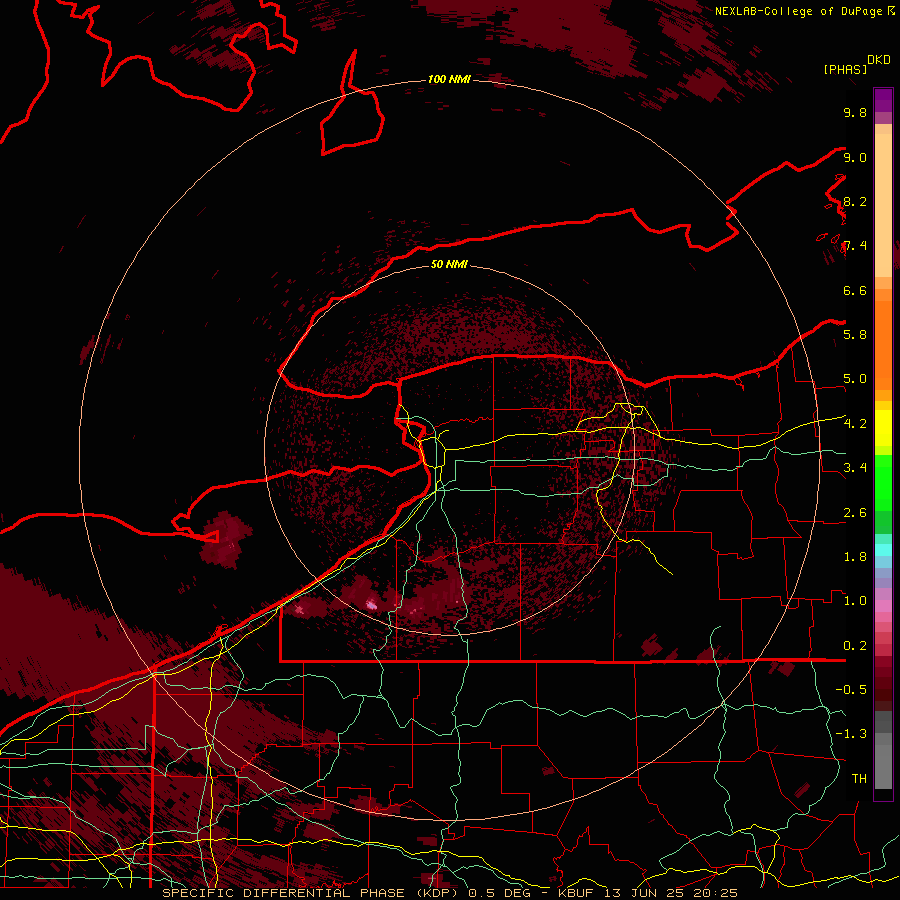The height and width of the screenshot is (900, 900).
Task: Click the -0.5 scale value
Action: [851, 690]
